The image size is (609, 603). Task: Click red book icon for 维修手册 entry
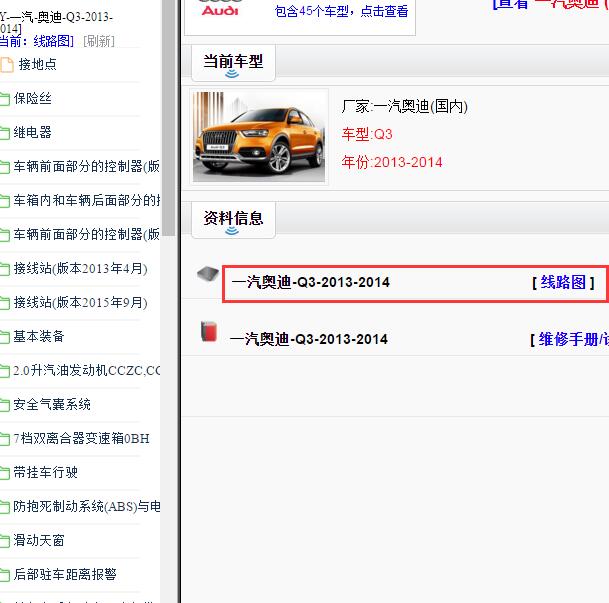[x=209, y=331]
